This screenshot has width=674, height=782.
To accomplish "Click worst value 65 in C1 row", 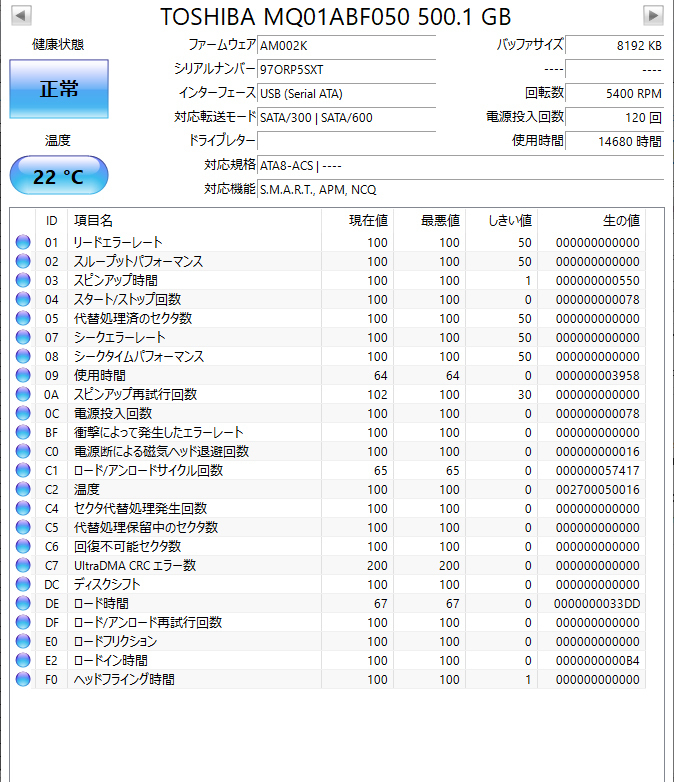I will coord(452,471).
